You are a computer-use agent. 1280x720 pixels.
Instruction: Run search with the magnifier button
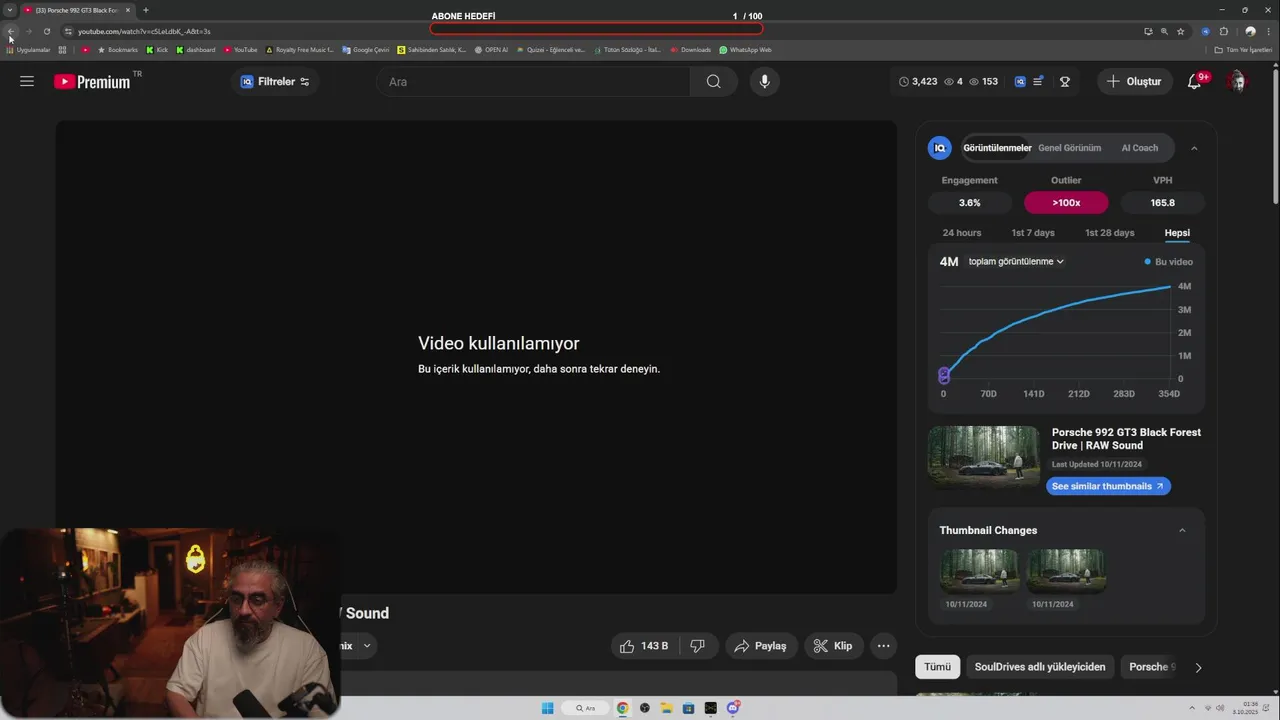[x=713, y=82]
